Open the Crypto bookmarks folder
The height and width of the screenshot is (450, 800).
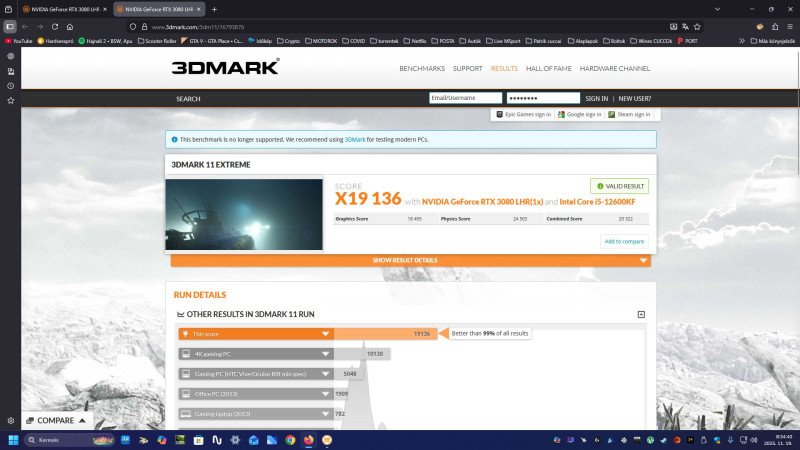pos(289,41)
